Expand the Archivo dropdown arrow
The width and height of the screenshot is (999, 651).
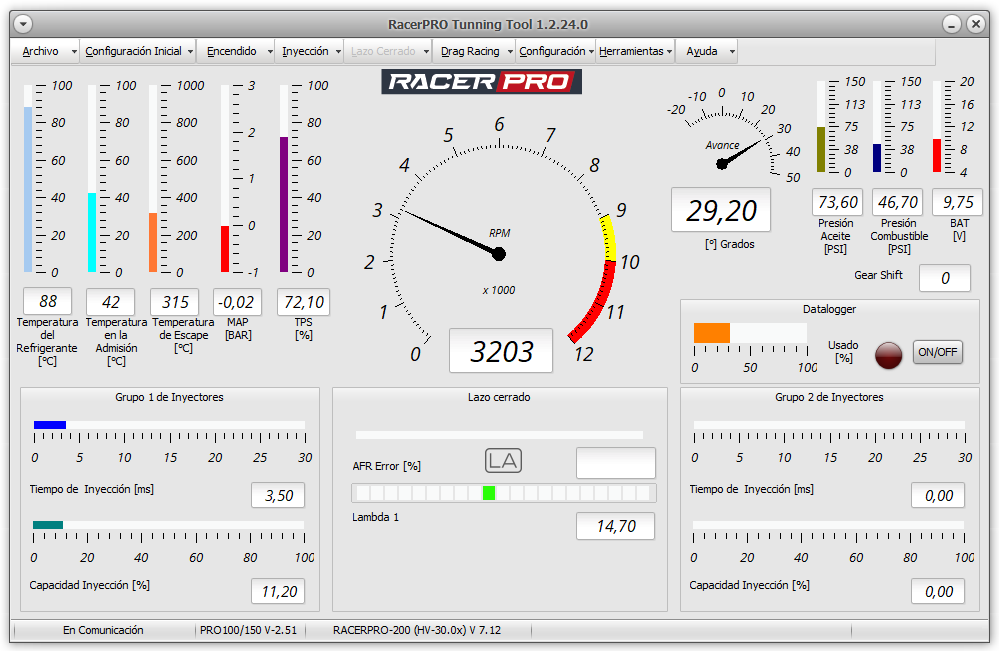[74, 52]
